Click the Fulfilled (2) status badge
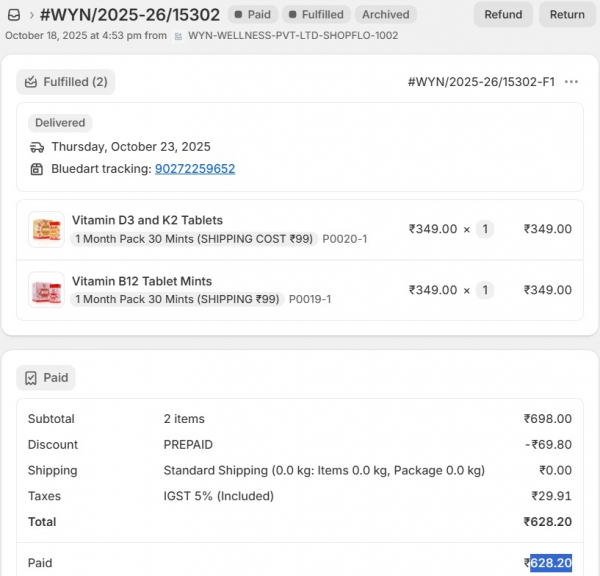 (x=66, y=82)
